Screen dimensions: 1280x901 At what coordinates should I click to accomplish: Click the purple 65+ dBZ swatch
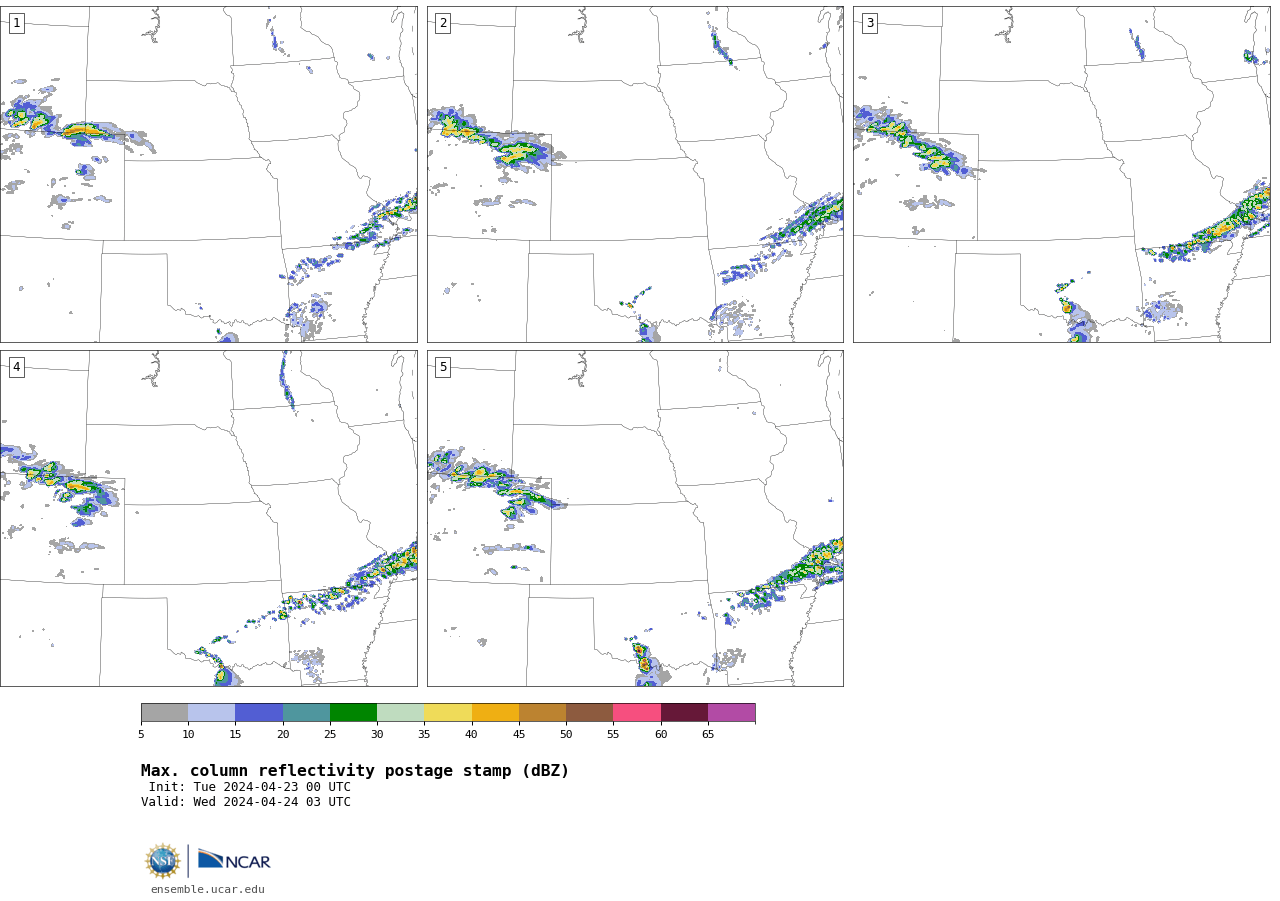pos(732,713)
